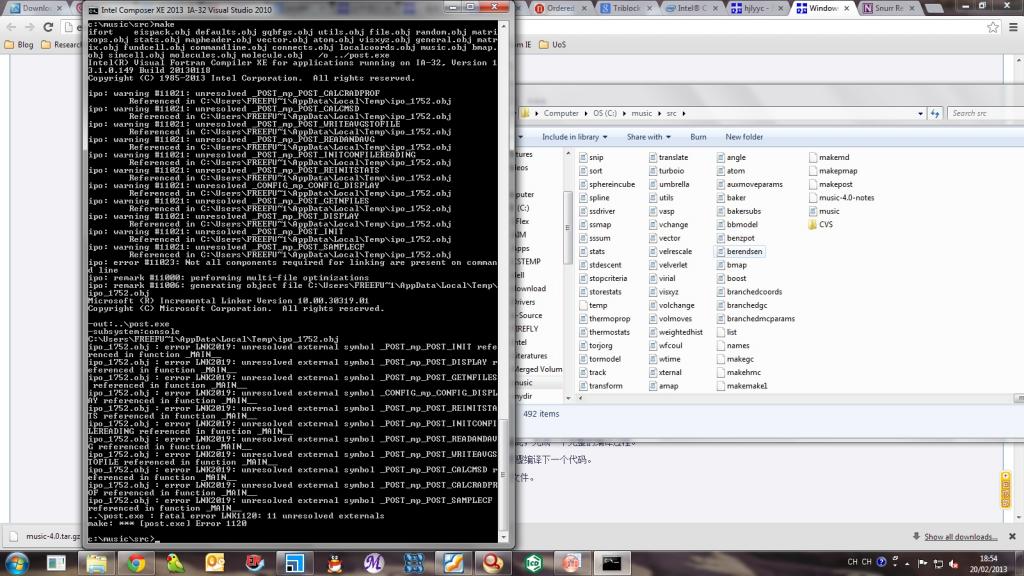Switch to the Intel® C Chrome tab
Image resolution: width=1024 pixels, height=576 pixels.
coord(691,8)
